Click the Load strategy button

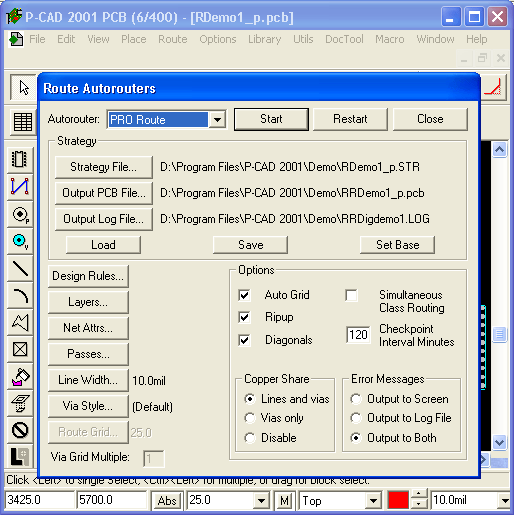[x=103, y=245]
